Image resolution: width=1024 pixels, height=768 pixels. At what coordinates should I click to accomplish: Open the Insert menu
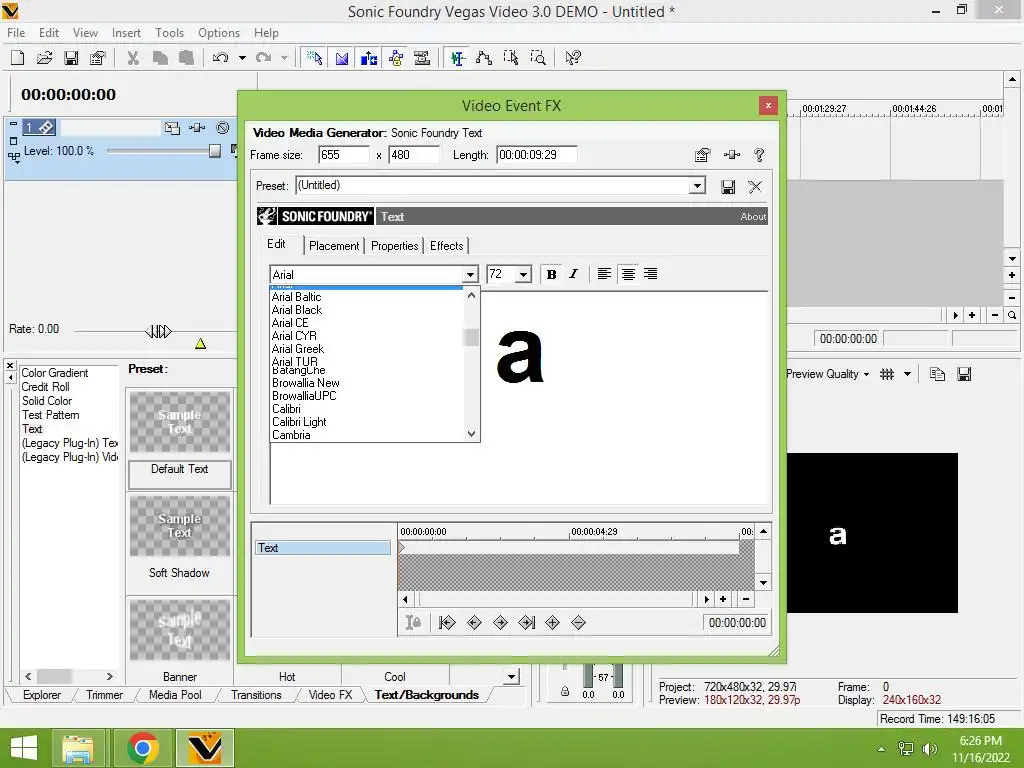(x=126, y=33)
